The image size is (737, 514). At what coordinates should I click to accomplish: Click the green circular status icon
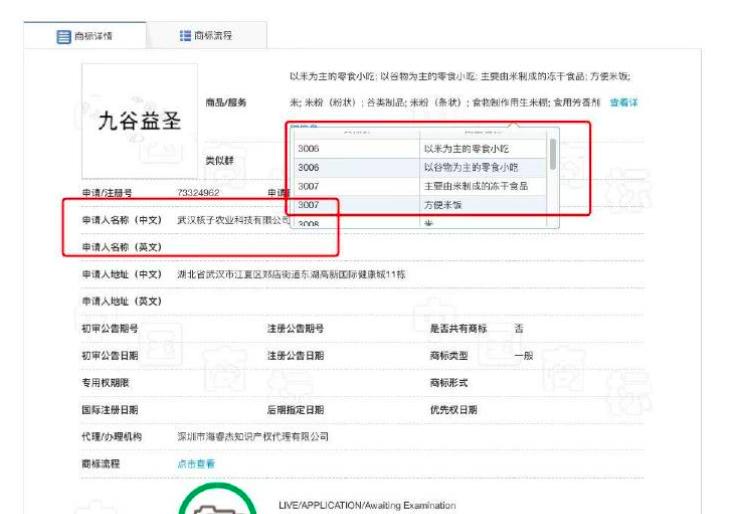click(x=210, y=502)
